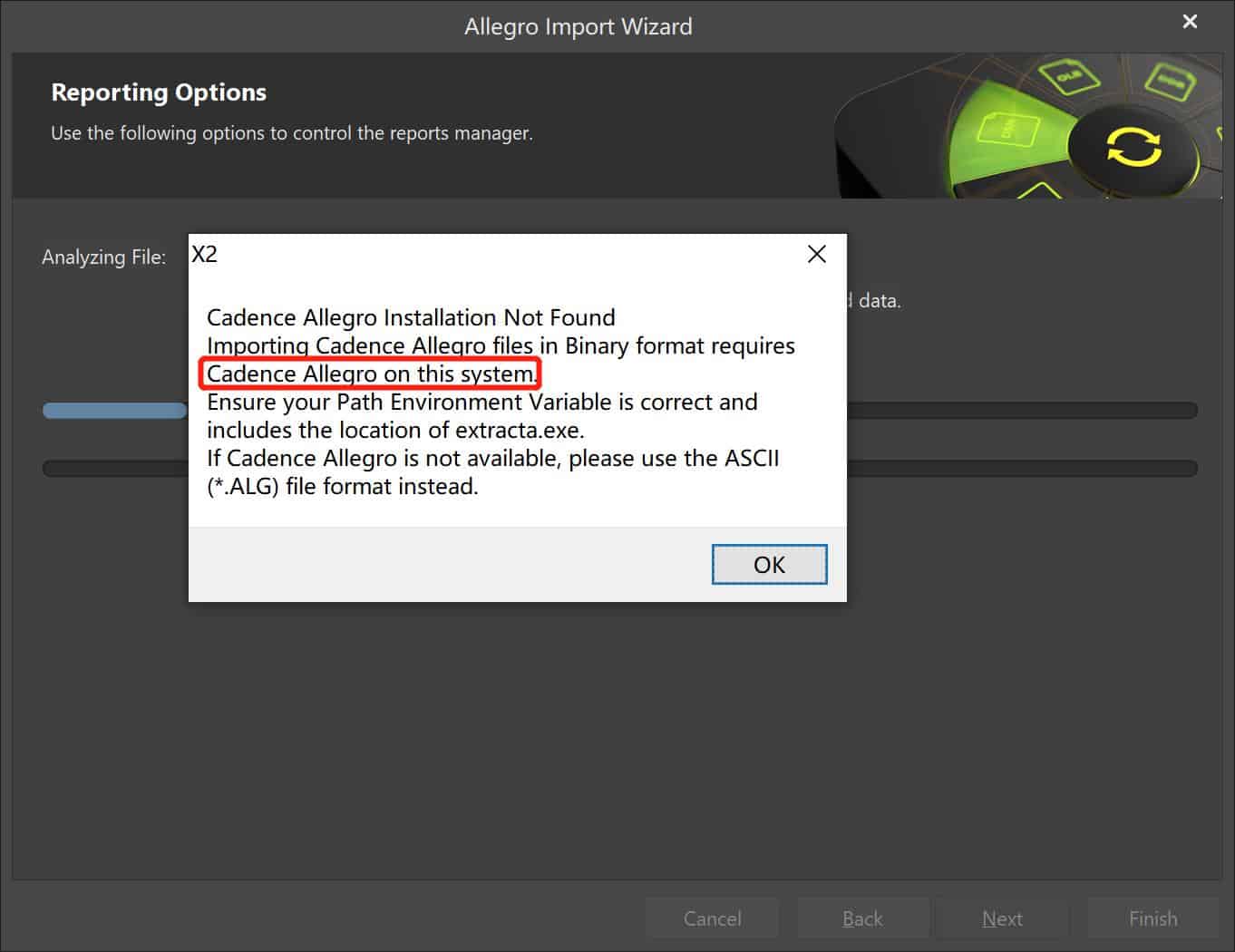1235x952 pixels.
Task: Click the X2 dialog title
Action: pos(204,254)
